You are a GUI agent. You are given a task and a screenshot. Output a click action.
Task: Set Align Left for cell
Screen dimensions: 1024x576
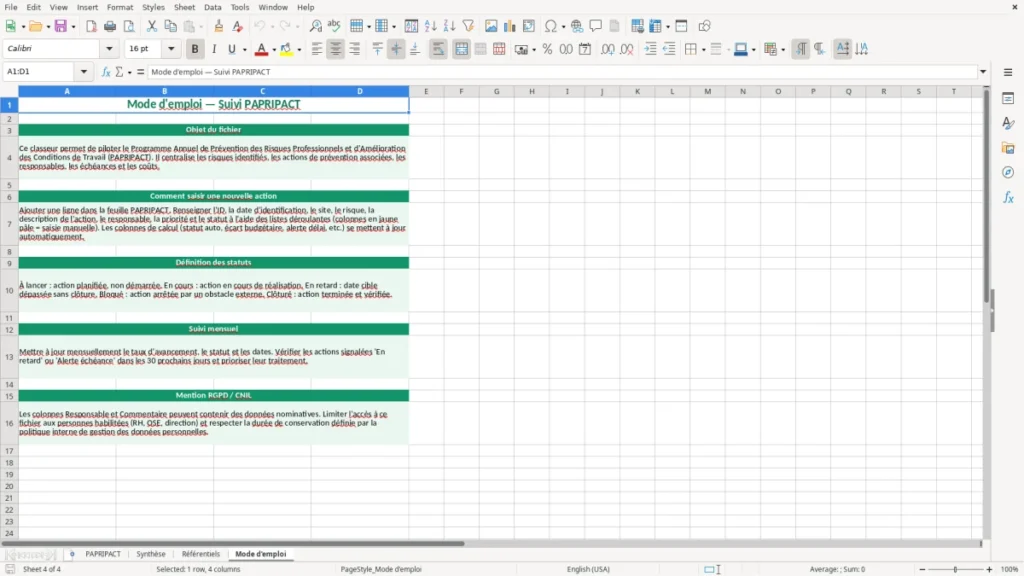(317, 49)
